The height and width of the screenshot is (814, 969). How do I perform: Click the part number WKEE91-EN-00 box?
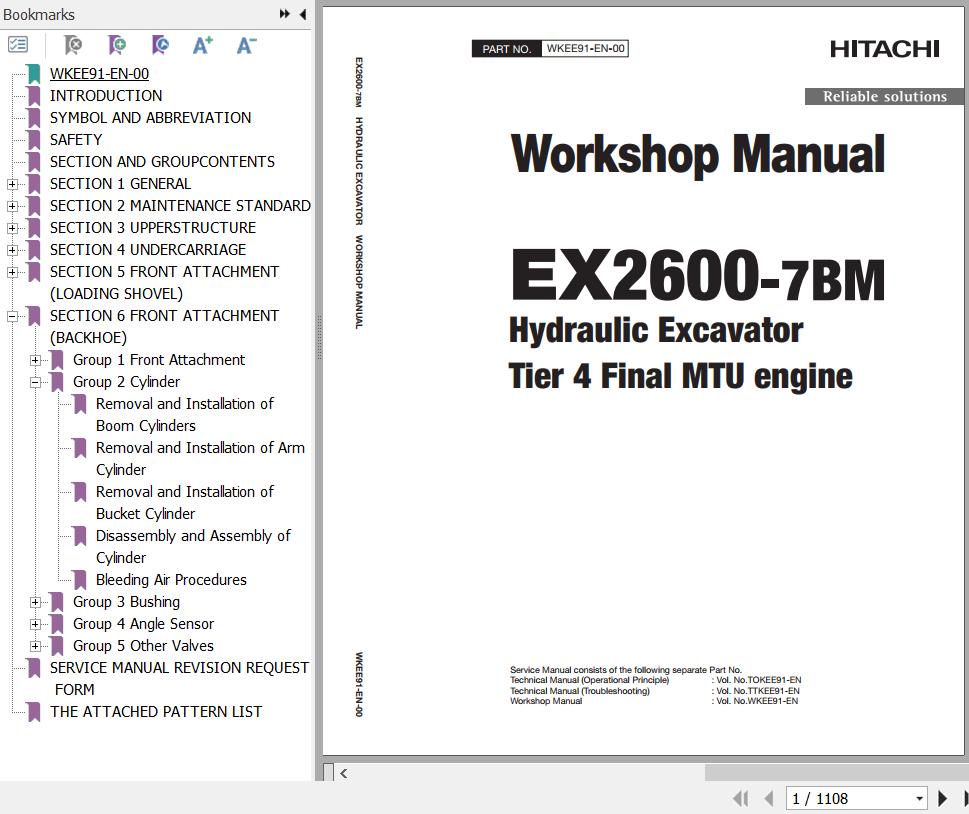585,49
